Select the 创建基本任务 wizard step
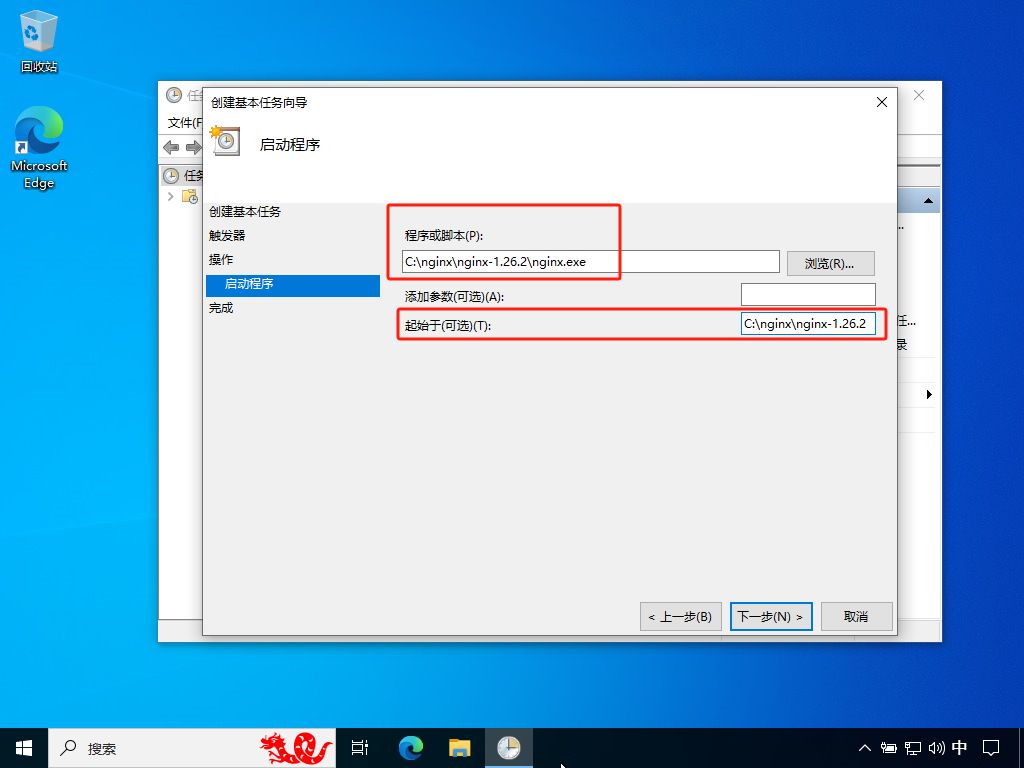 point(245,212)
